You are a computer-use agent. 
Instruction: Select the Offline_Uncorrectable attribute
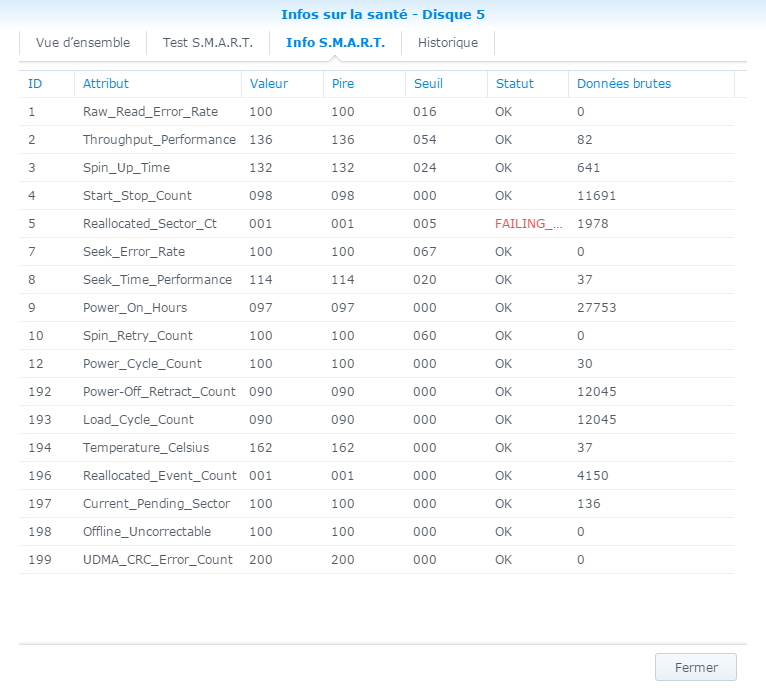[147, 532]
